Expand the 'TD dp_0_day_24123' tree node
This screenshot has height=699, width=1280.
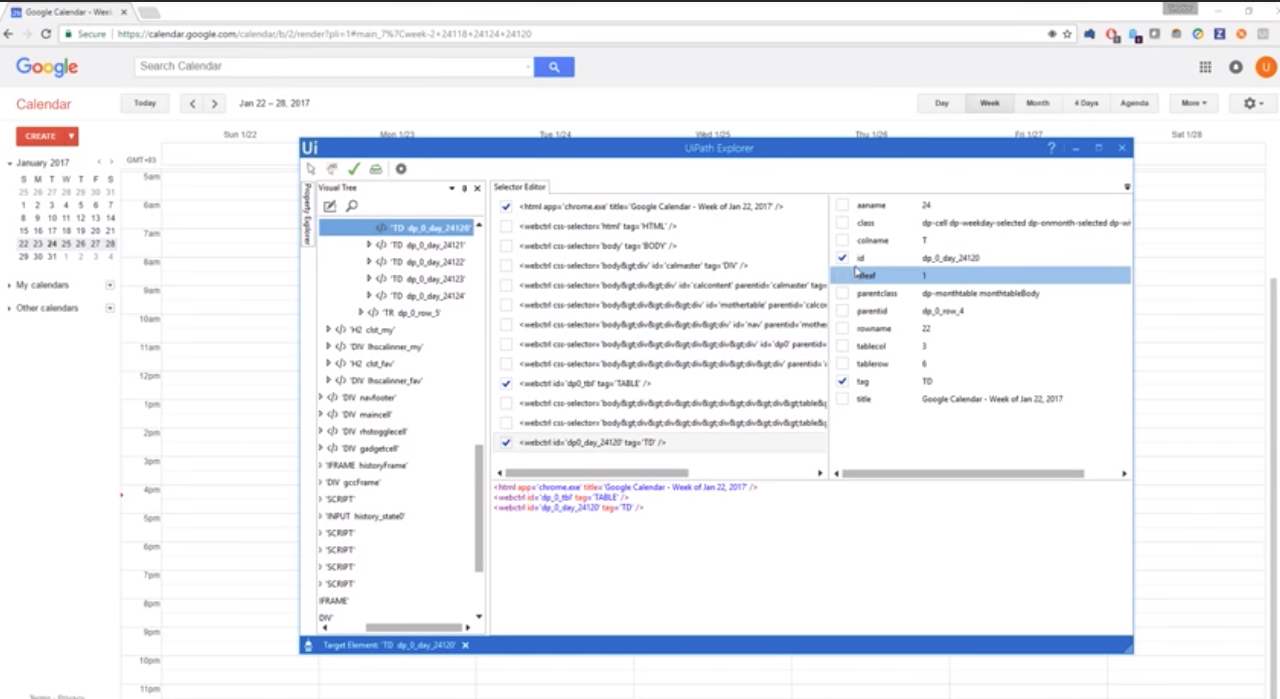(x=369, y=279)
